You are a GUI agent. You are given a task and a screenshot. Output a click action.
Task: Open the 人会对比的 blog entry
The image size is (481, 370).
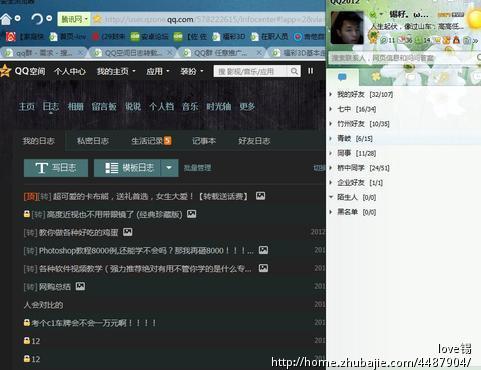tap(43, 305)
